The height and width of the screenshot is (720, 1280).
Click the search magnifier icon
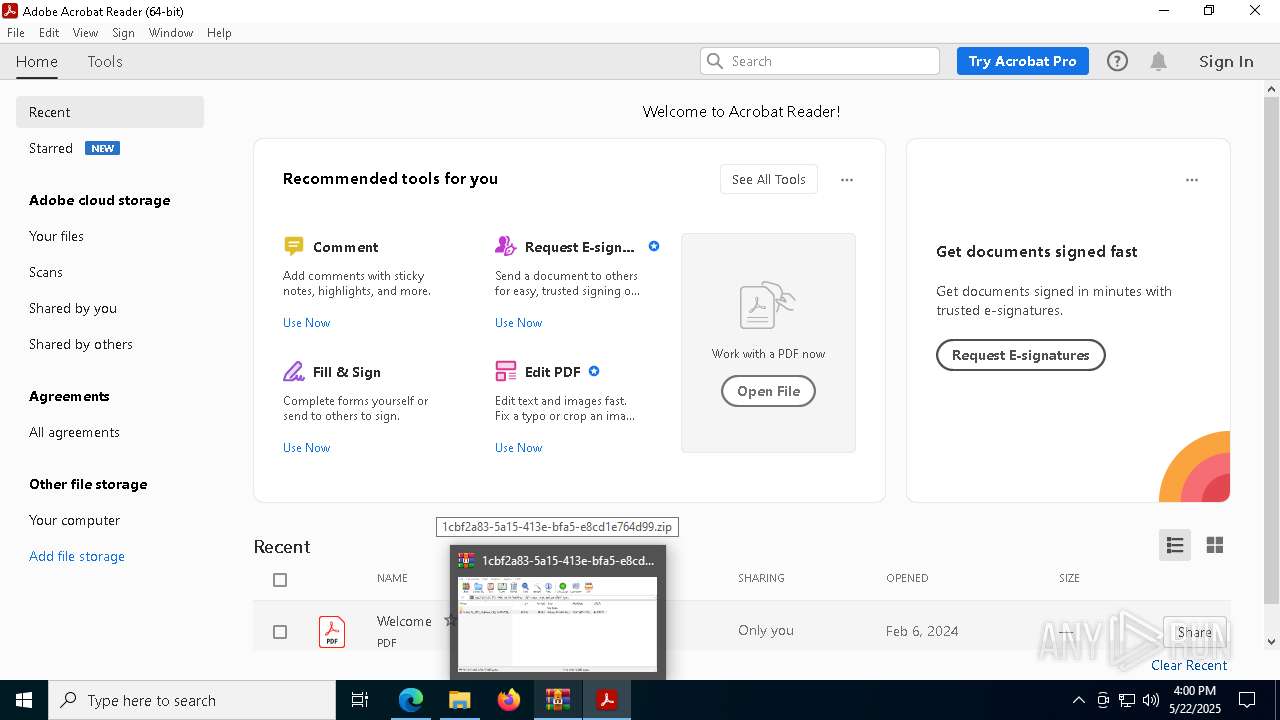(x=715, y=61)
